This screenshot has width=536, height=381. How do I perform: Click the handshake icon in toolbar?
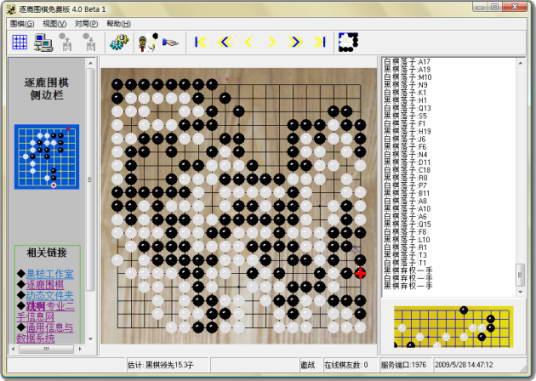coord(170,43)
